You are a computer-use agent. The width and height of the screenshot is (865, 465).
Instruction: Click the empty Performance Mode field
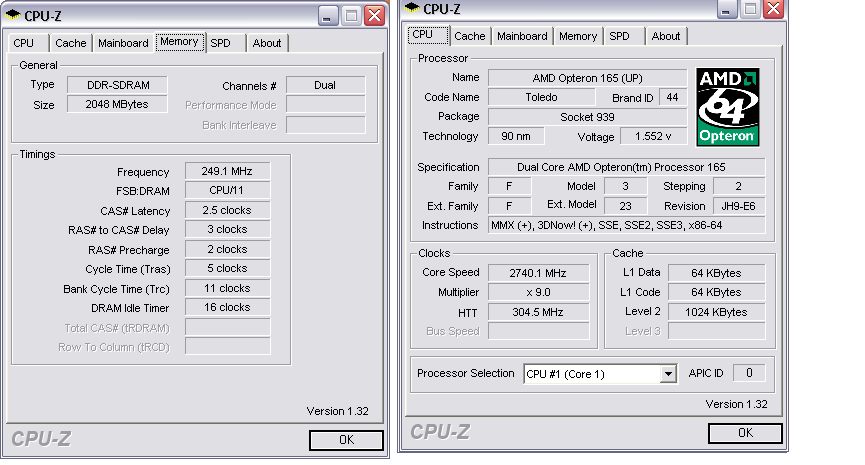[325, 105]
